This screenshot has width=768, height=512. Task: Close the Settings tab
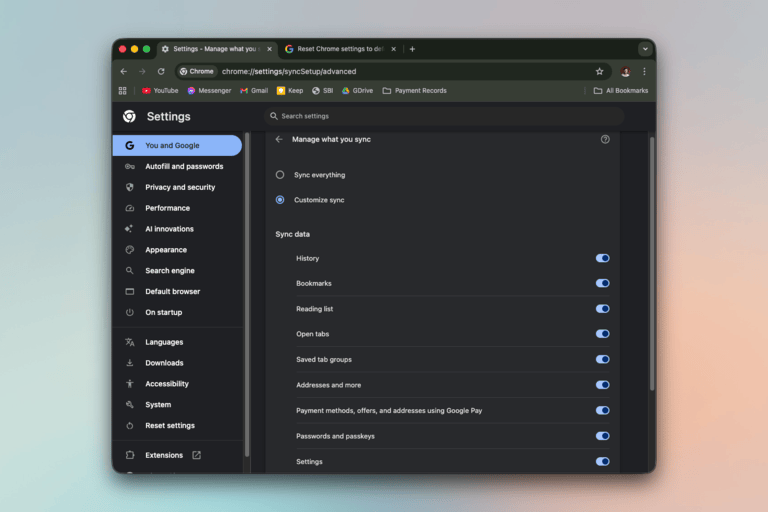coord(269,49)
